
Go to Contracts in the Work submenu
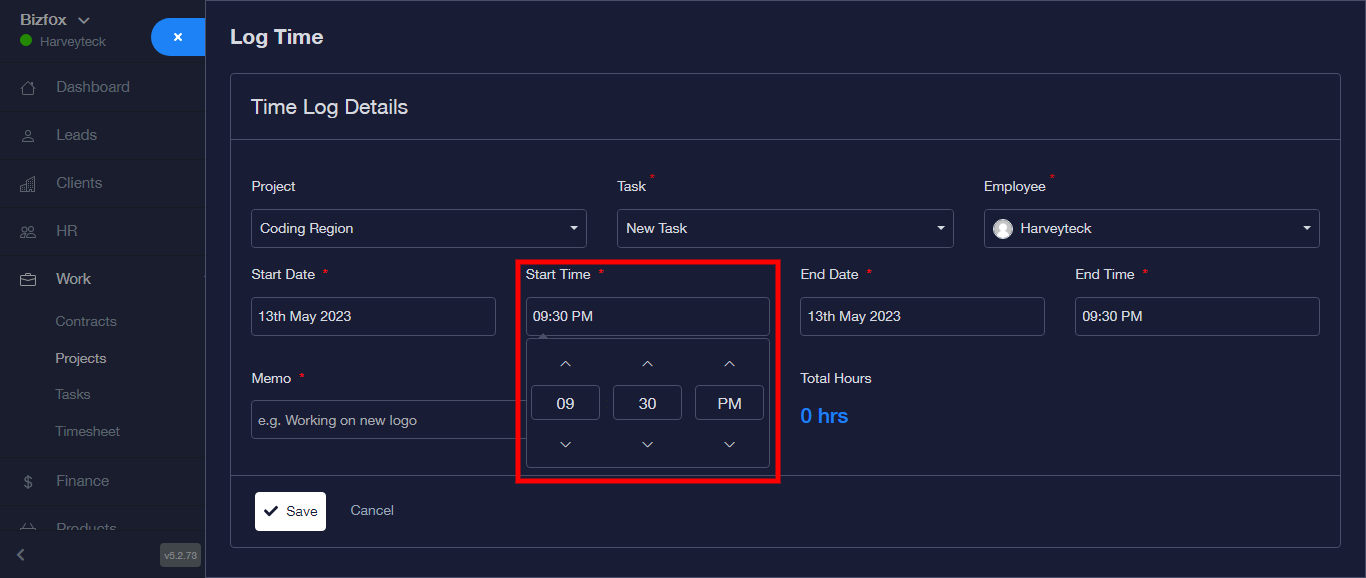click(x=86, y=322)
